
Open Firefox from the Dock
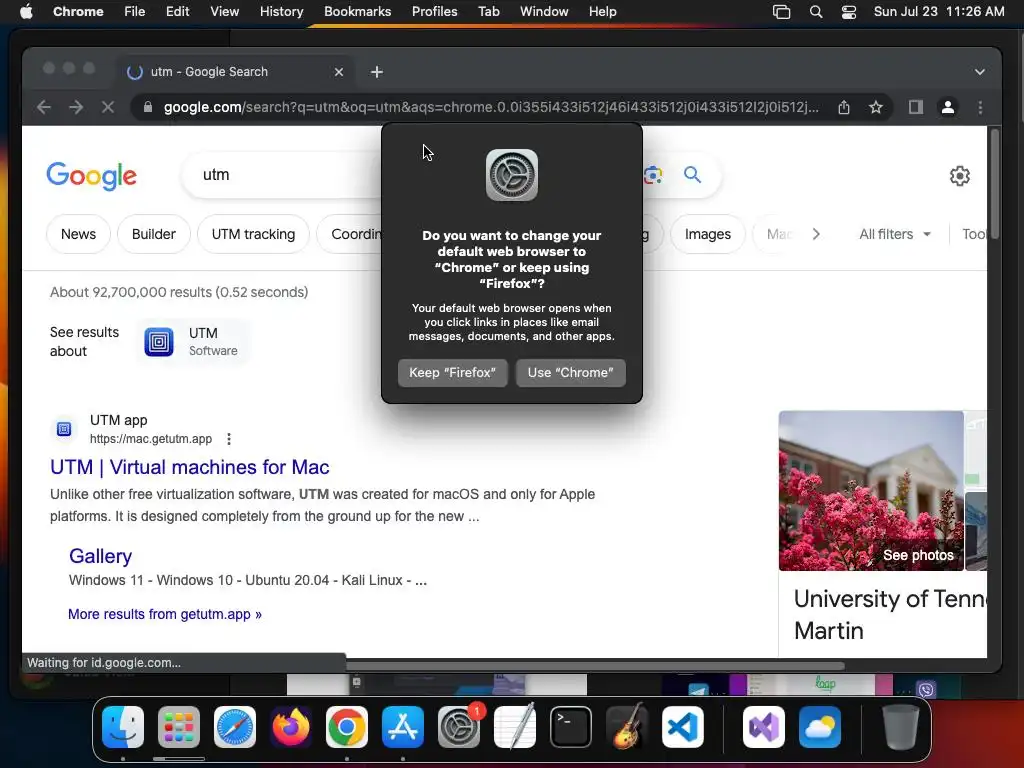[291, 727]
